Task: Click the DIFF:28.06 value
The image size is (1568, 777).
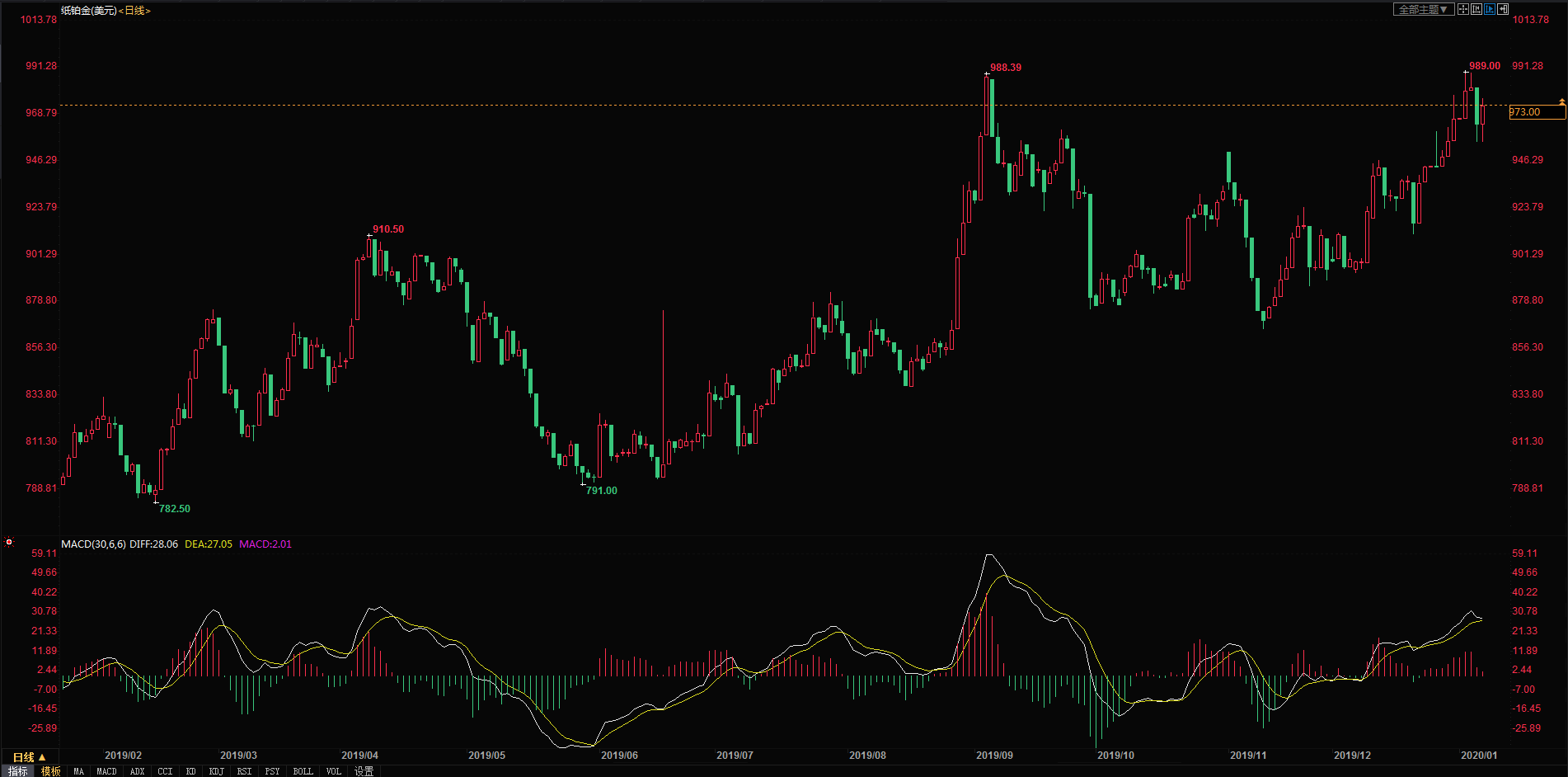Action: click(153, 544)
